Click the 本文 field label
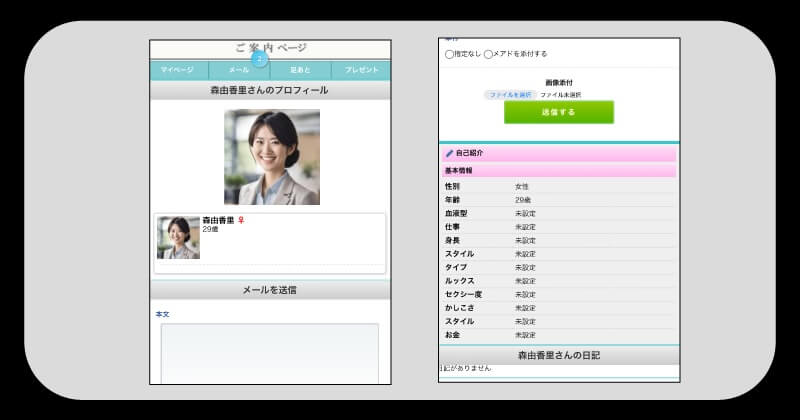 [162, 314]
